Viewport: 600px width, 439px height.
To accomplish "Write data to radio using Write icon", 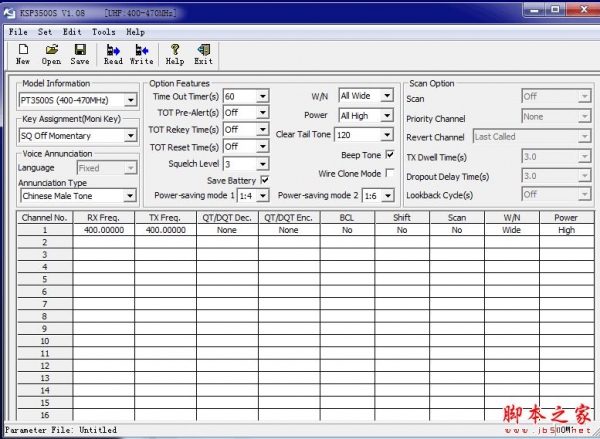I will coord(141,54).
